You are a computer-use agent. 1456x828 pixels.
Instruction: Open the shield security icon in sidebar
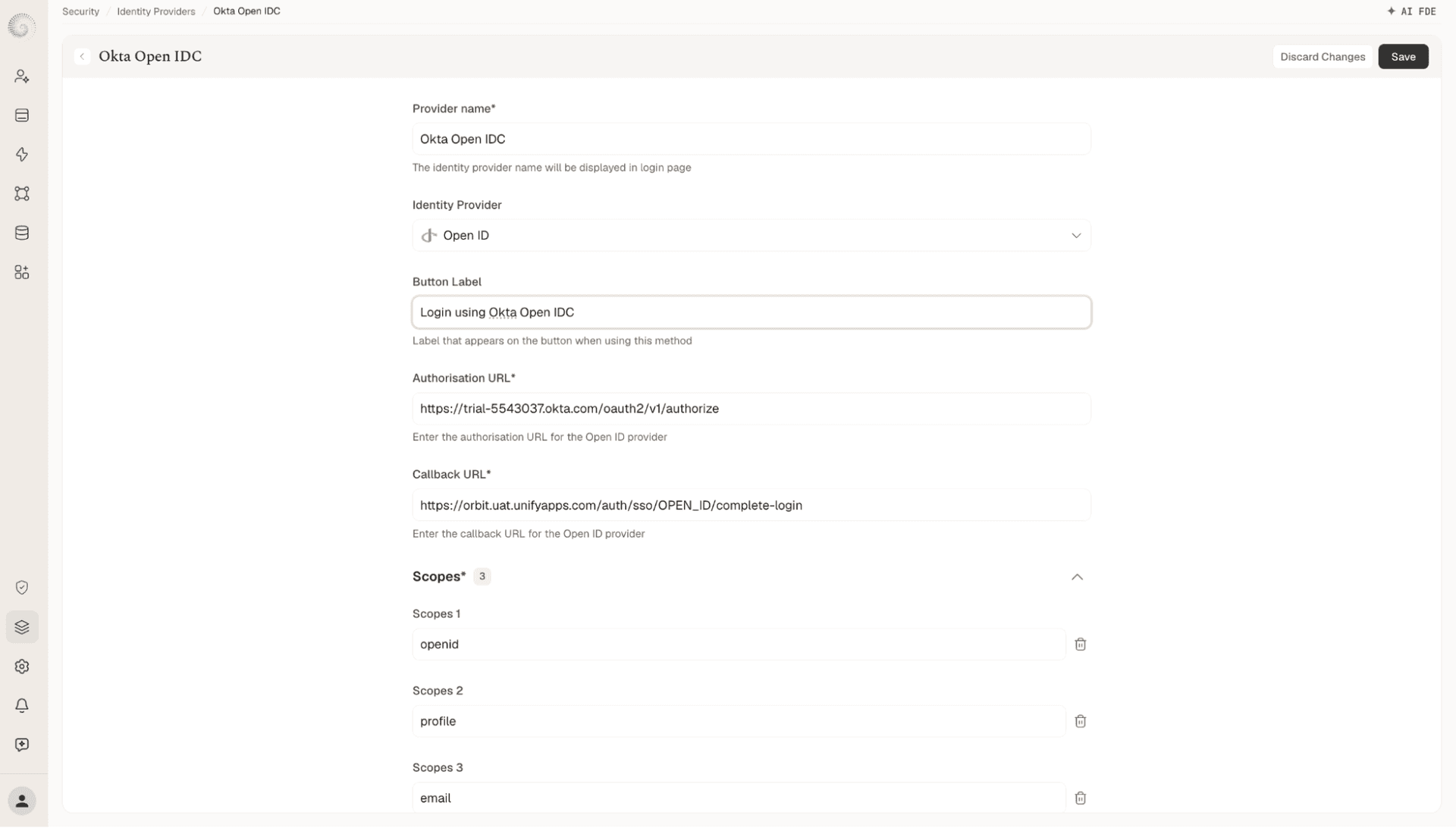pyautogui.click(x=22, y=588)
